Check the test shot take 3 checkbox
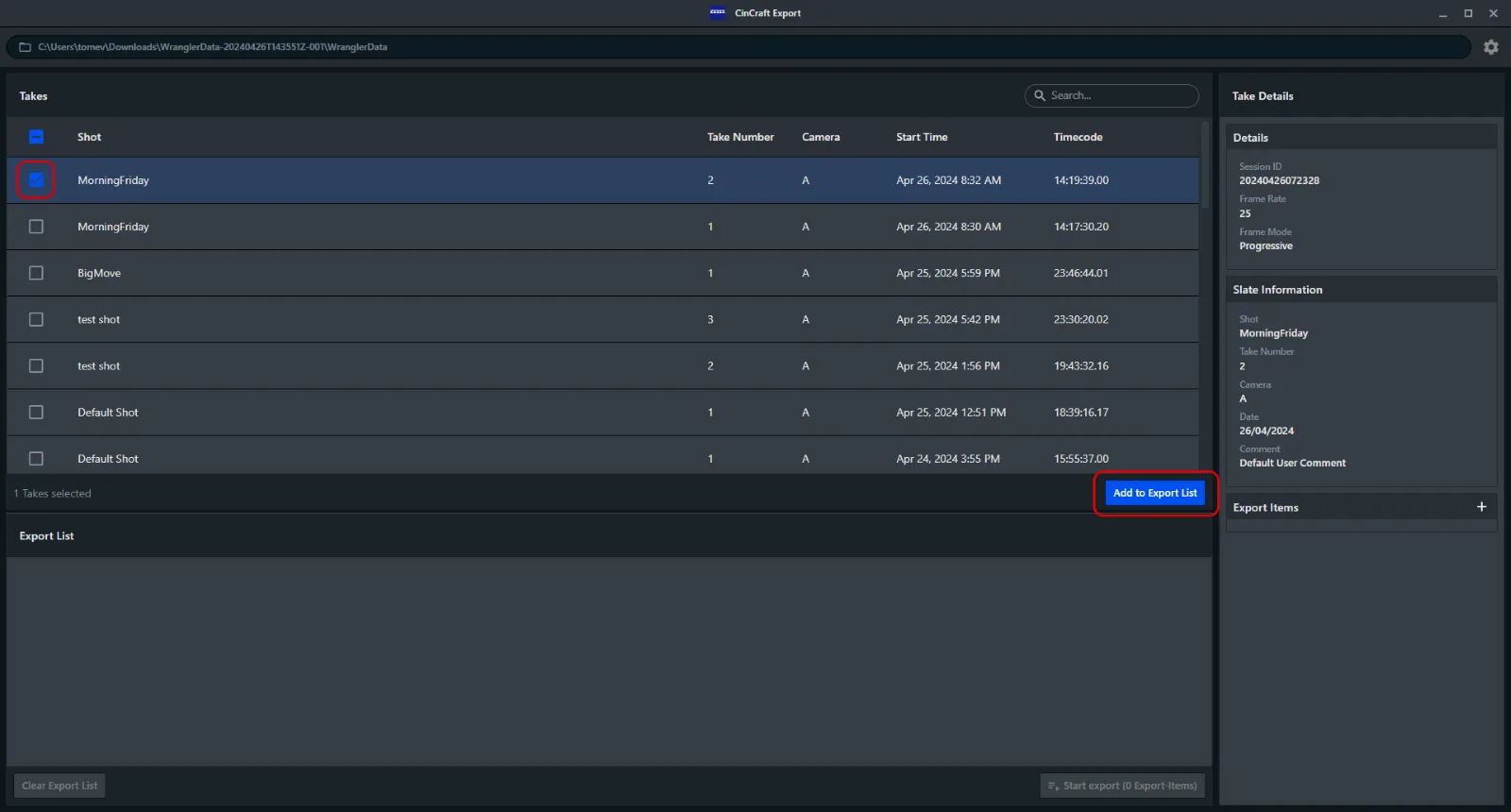1511x812 pixels. click(x=36, y=319)
